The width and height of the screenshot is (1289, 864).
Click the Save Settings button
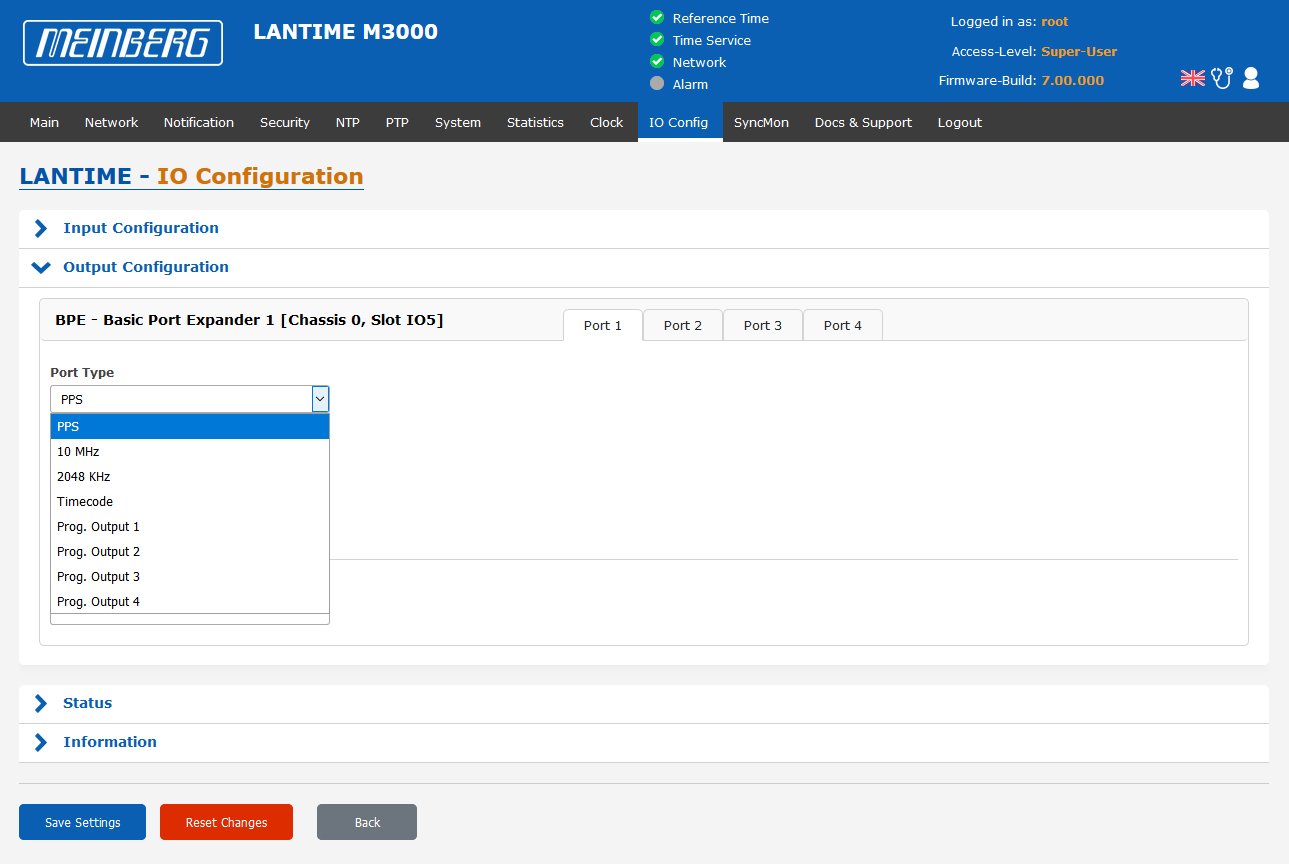(82, 822)
